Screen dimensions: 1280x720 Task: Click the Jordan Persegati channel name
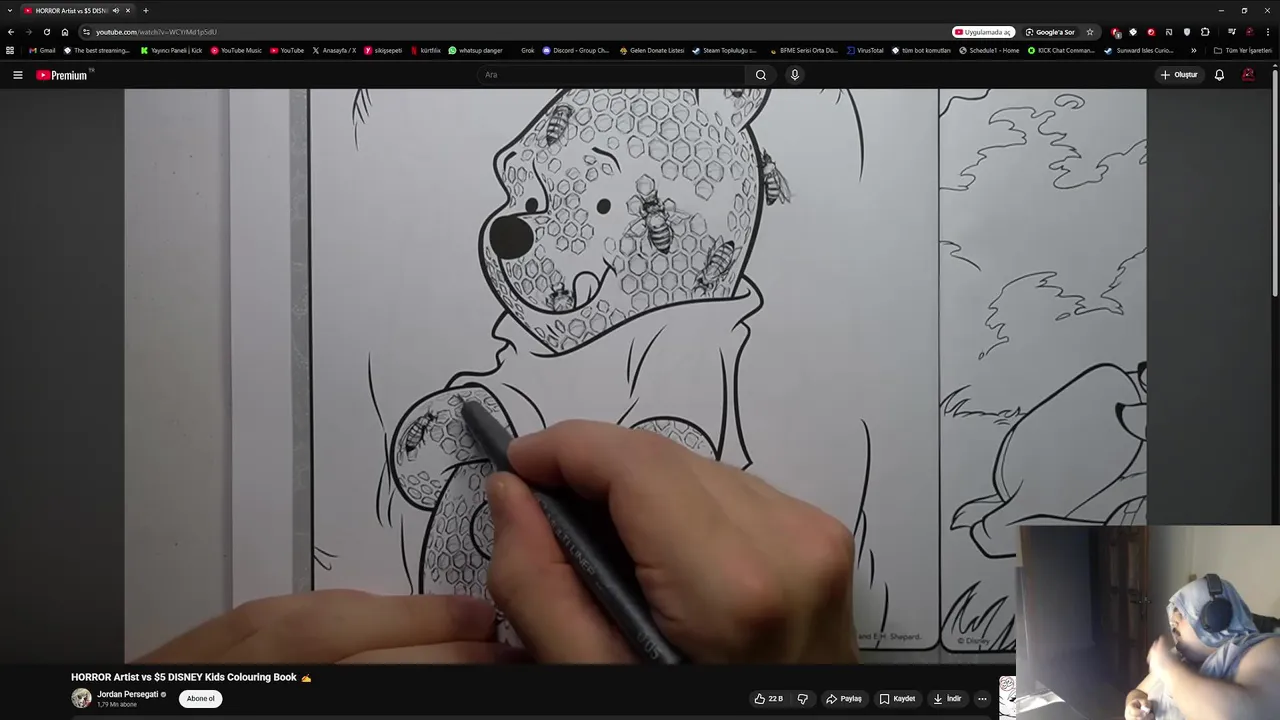pyautogui.click(x=128, y=694)
